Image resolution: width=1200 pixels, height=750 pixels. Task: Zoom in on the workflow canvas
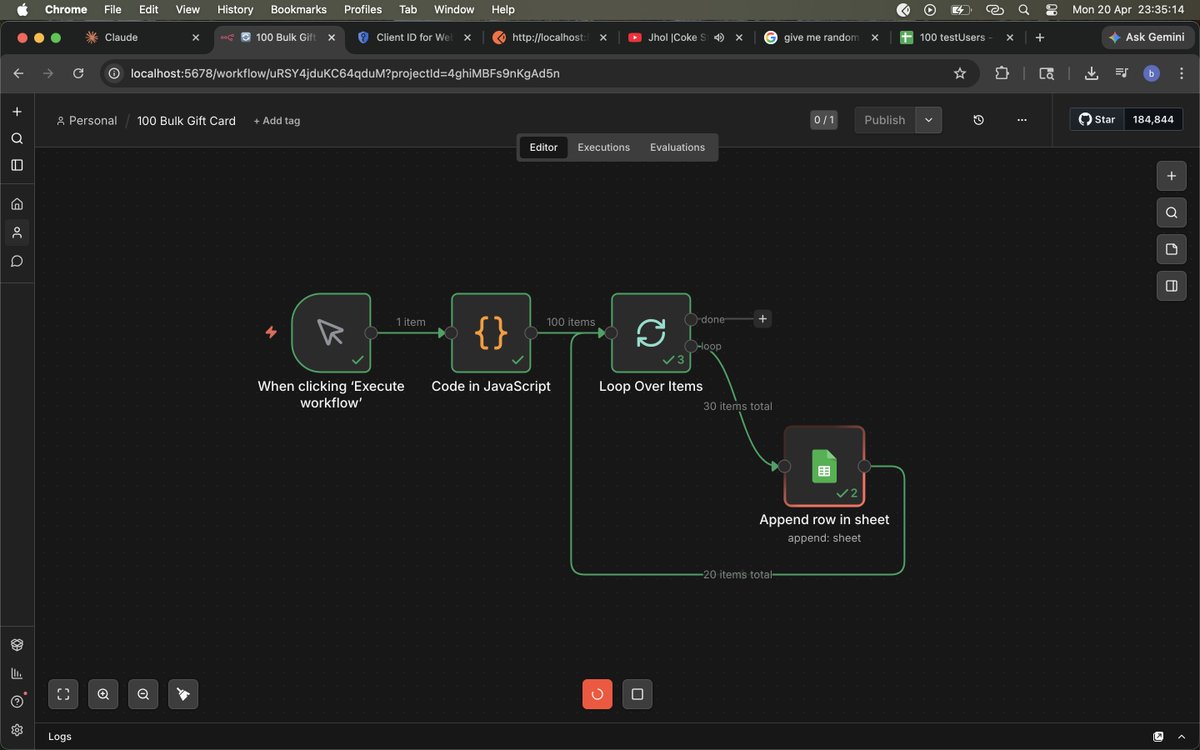point(103,694)
